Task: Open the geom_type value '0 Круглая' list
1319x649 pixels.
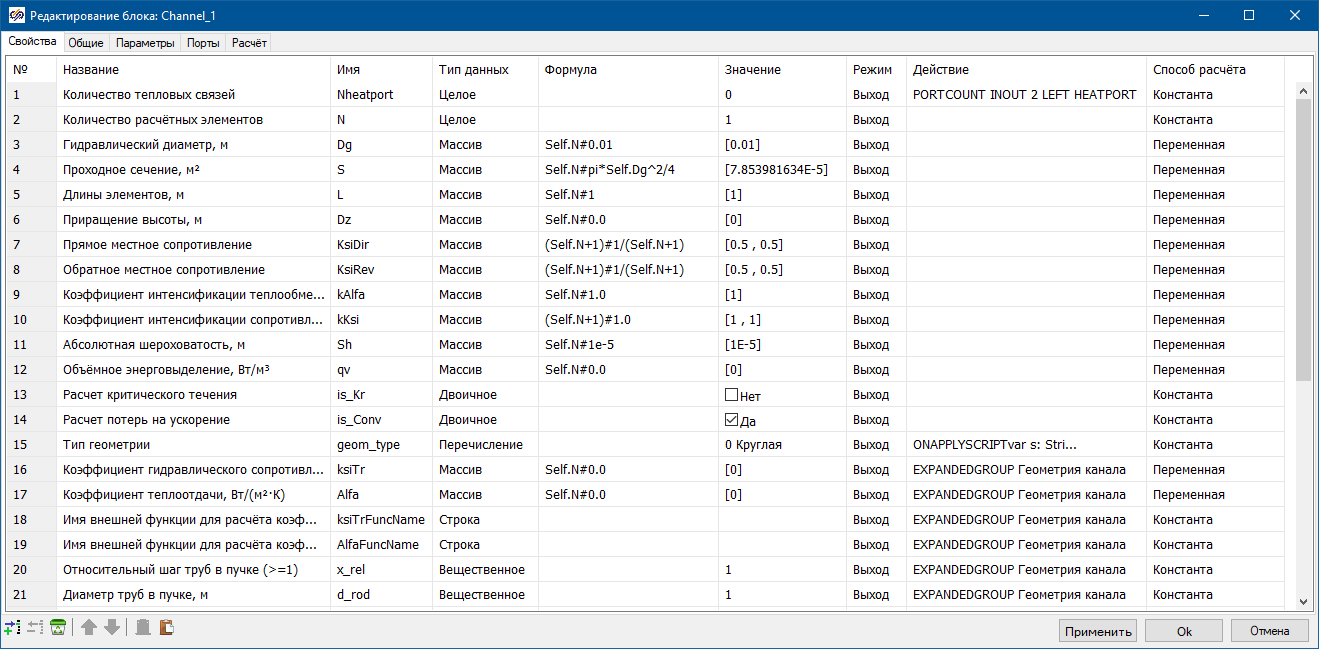Action: click(x=781, y=445)
